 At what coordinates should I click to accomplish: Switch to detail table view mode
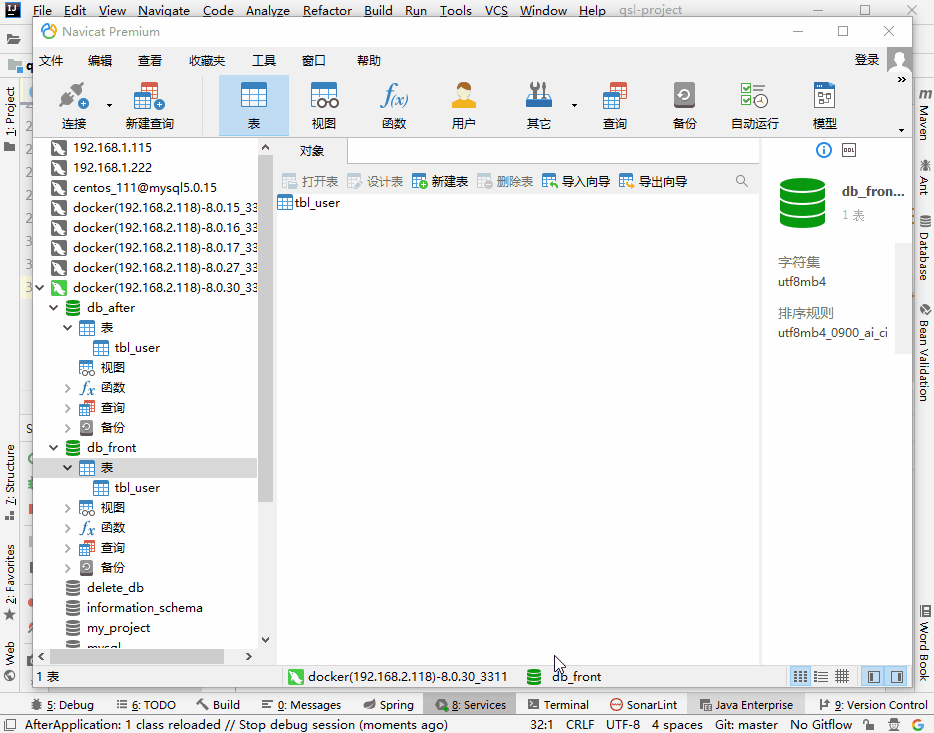[842, 676]
